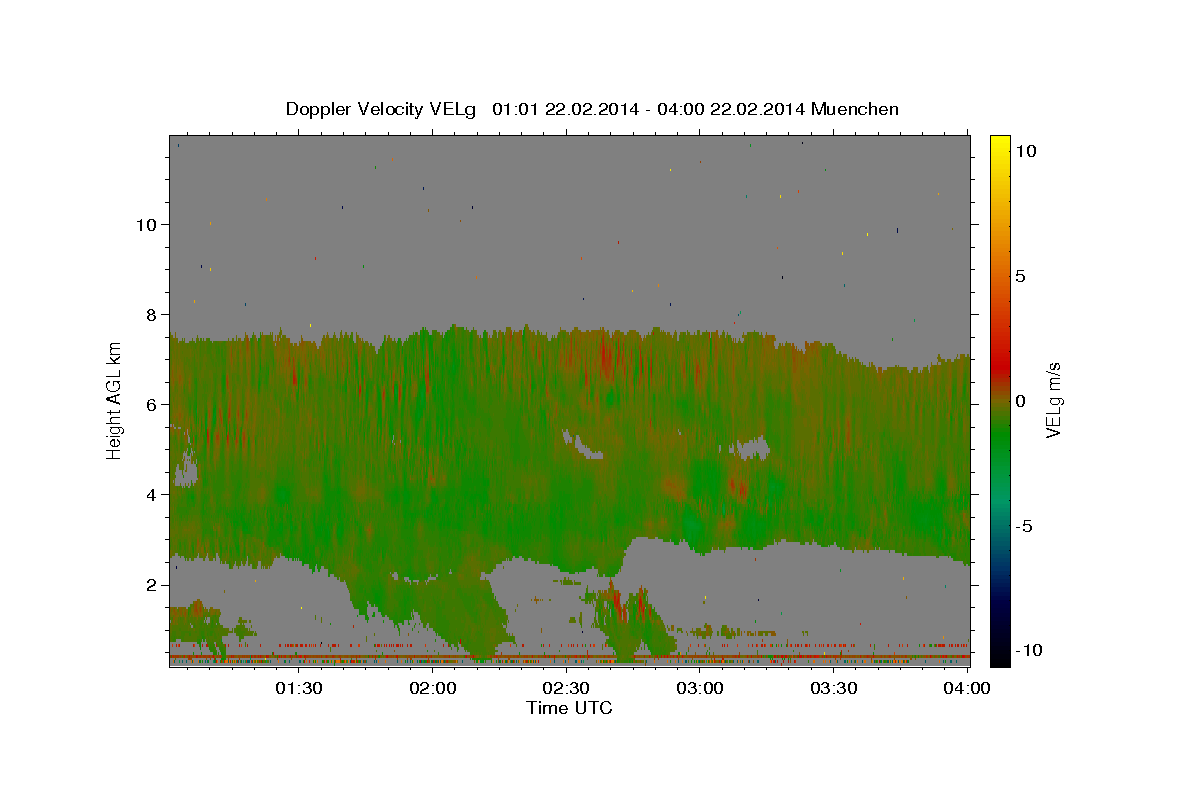1200x800 pixels.
Task: Click the yellow top of the colorbar
Action: (x=999, y=145)
